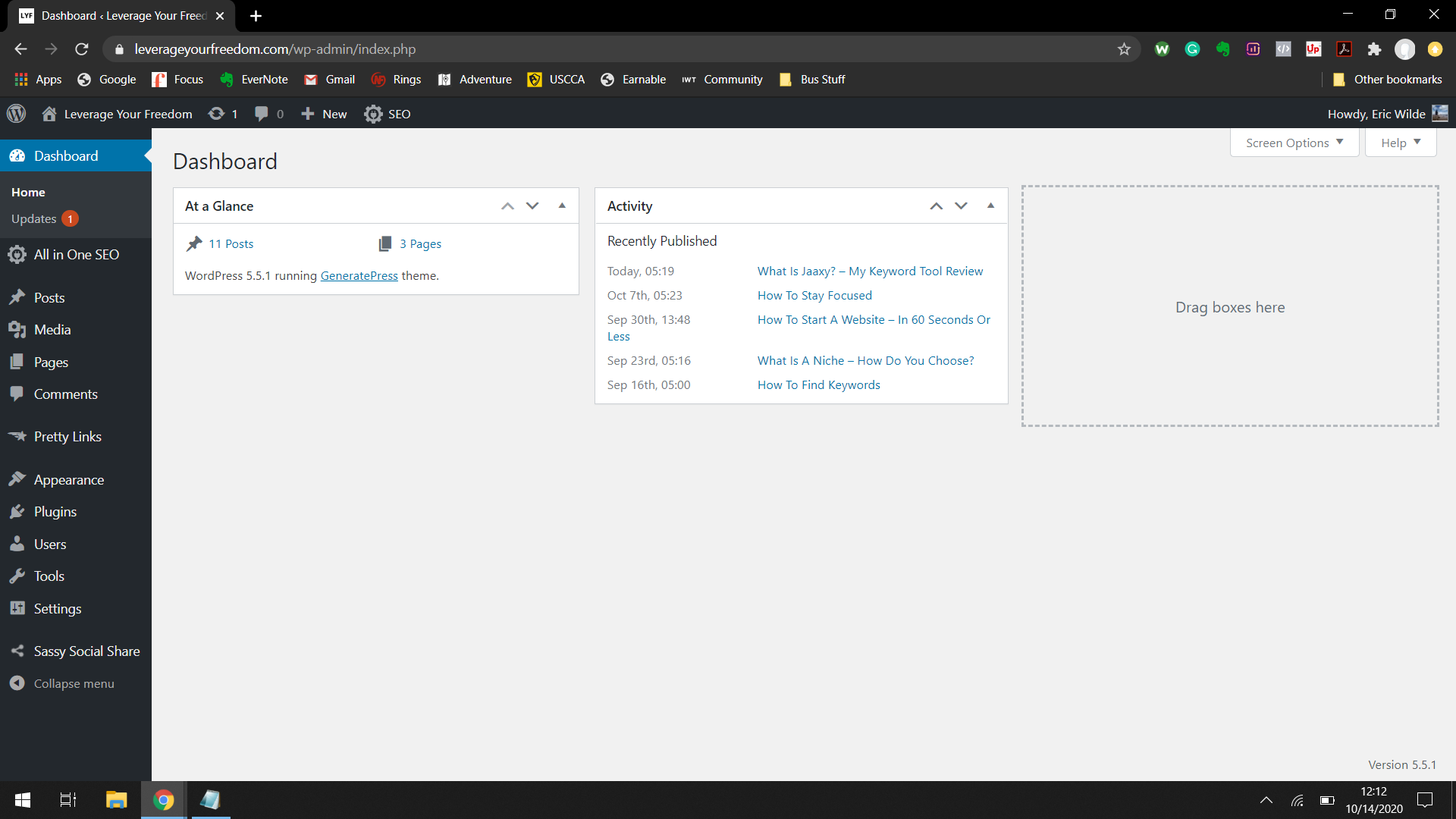Click the Appearance paintbrush icon
The height and width of the screenshot is (819, 1456).
[17, 478]
